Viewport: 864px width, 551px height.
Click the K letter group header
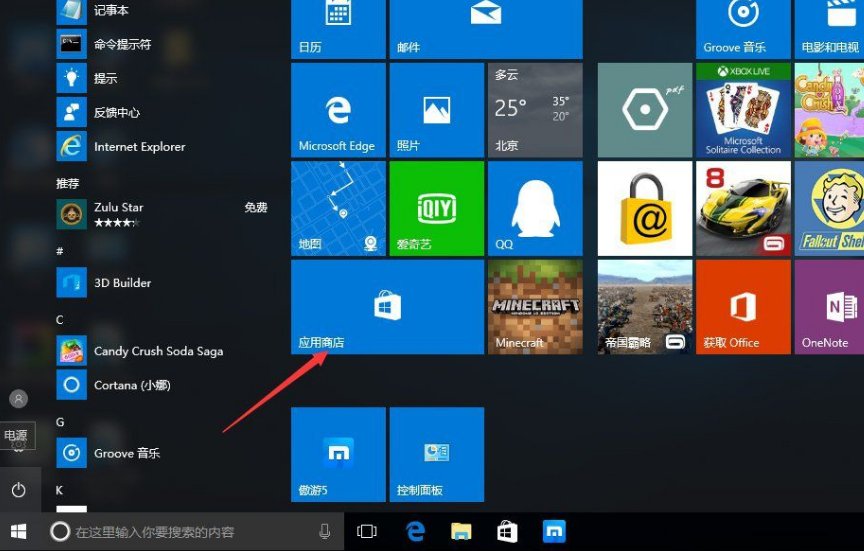pyautogui.click(x=60, y=490)
